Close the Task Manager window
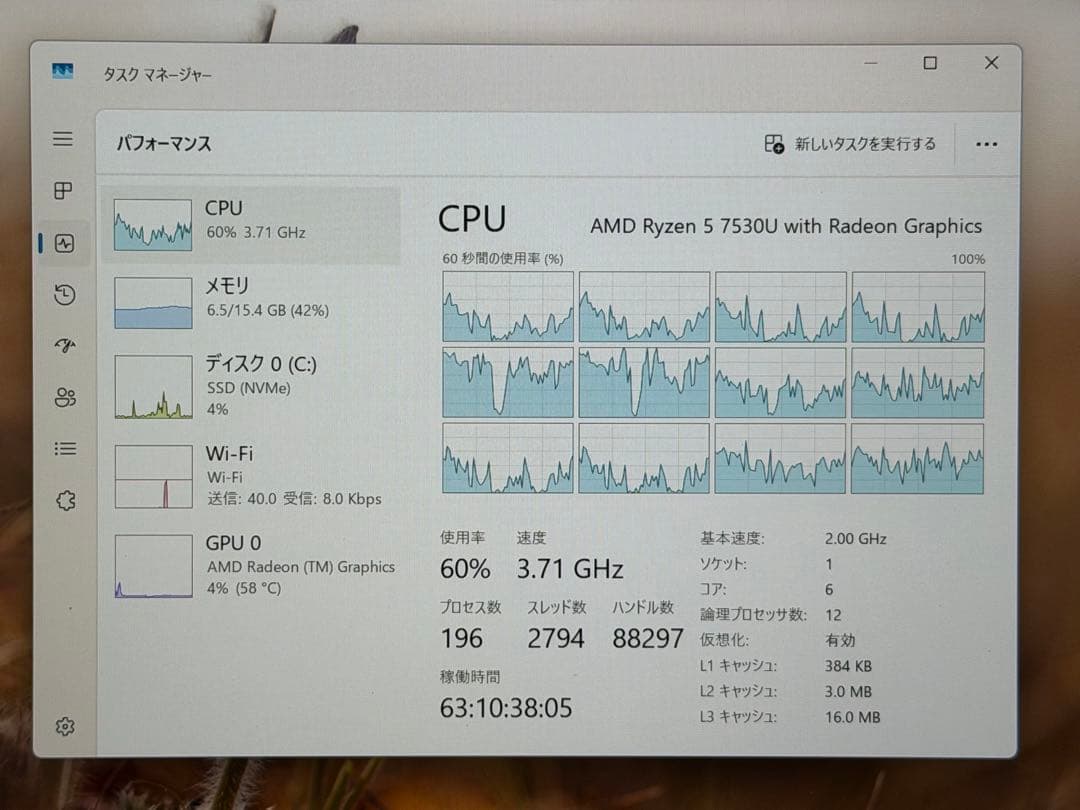Screen dimensions: 1080x810 coord(991,63)
